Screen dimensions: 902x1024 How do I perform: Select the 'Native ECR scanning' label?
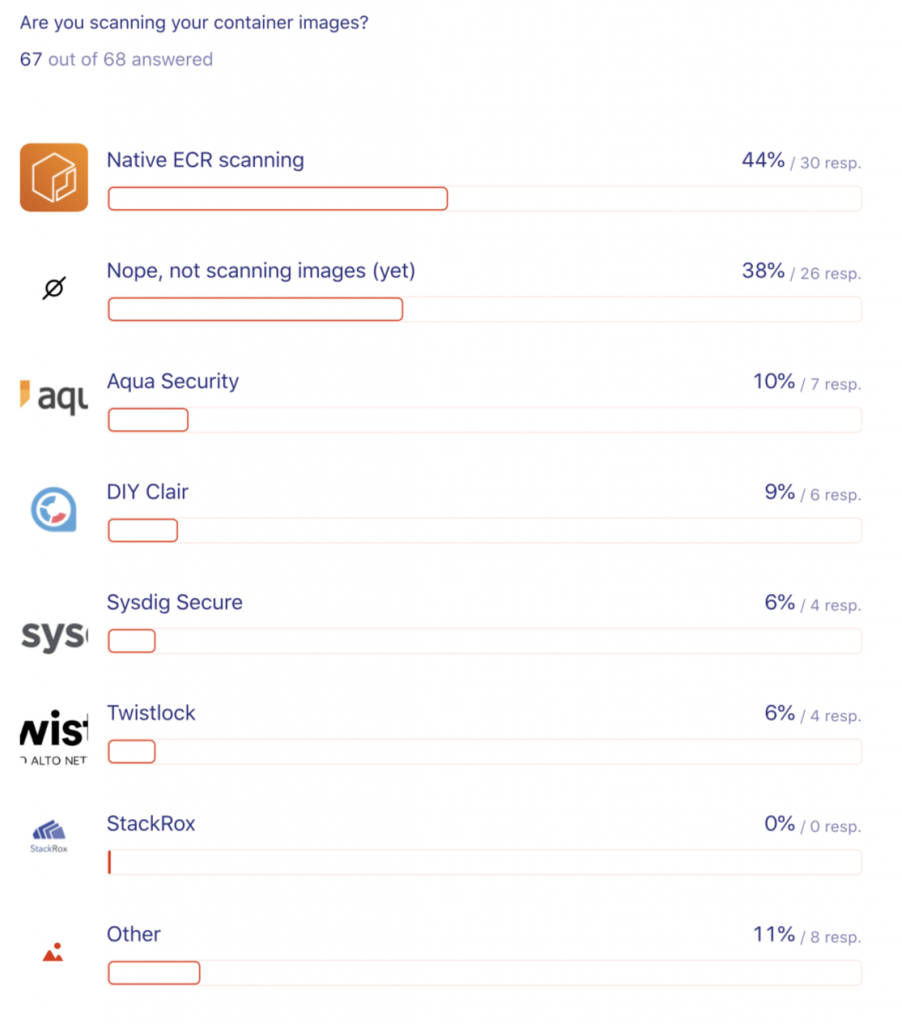point(205,160)
